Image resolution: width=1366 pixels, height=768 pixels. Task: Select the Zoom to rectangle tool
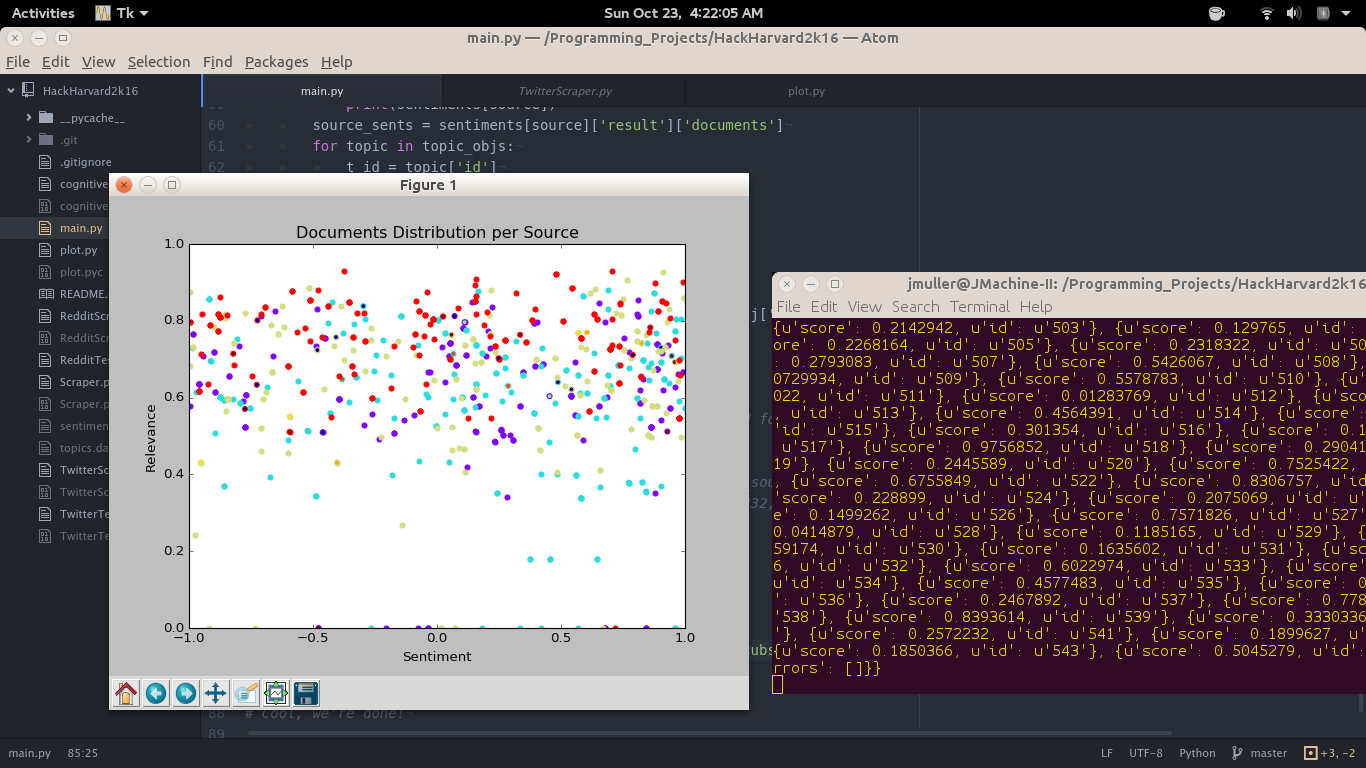coord(246,693)
